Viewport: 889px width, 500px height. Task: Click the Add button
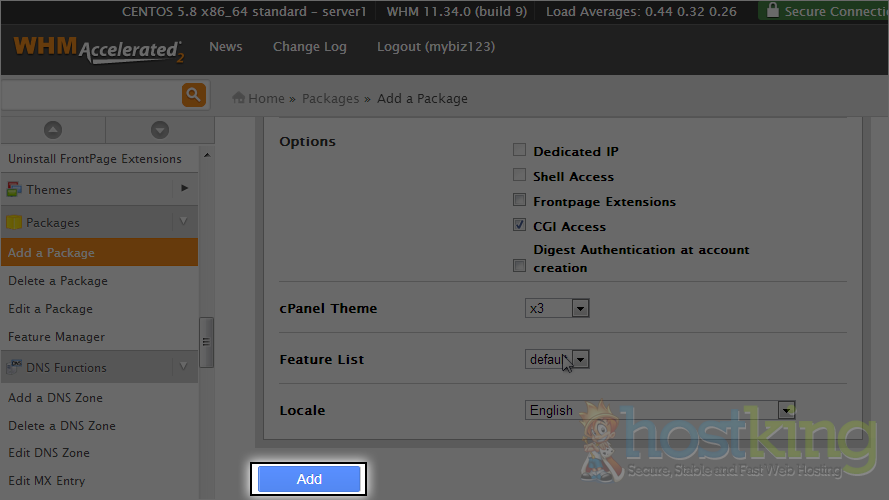tap(309, 479)
